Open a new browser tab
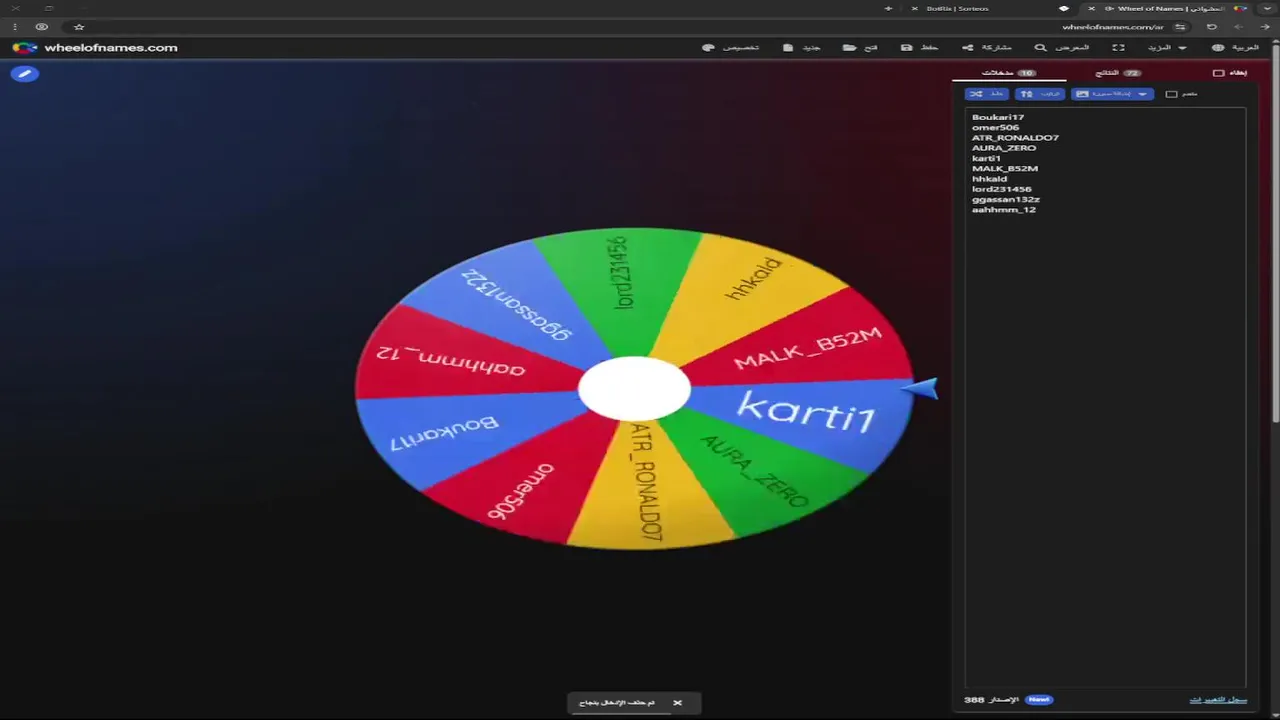 (888, 8)
